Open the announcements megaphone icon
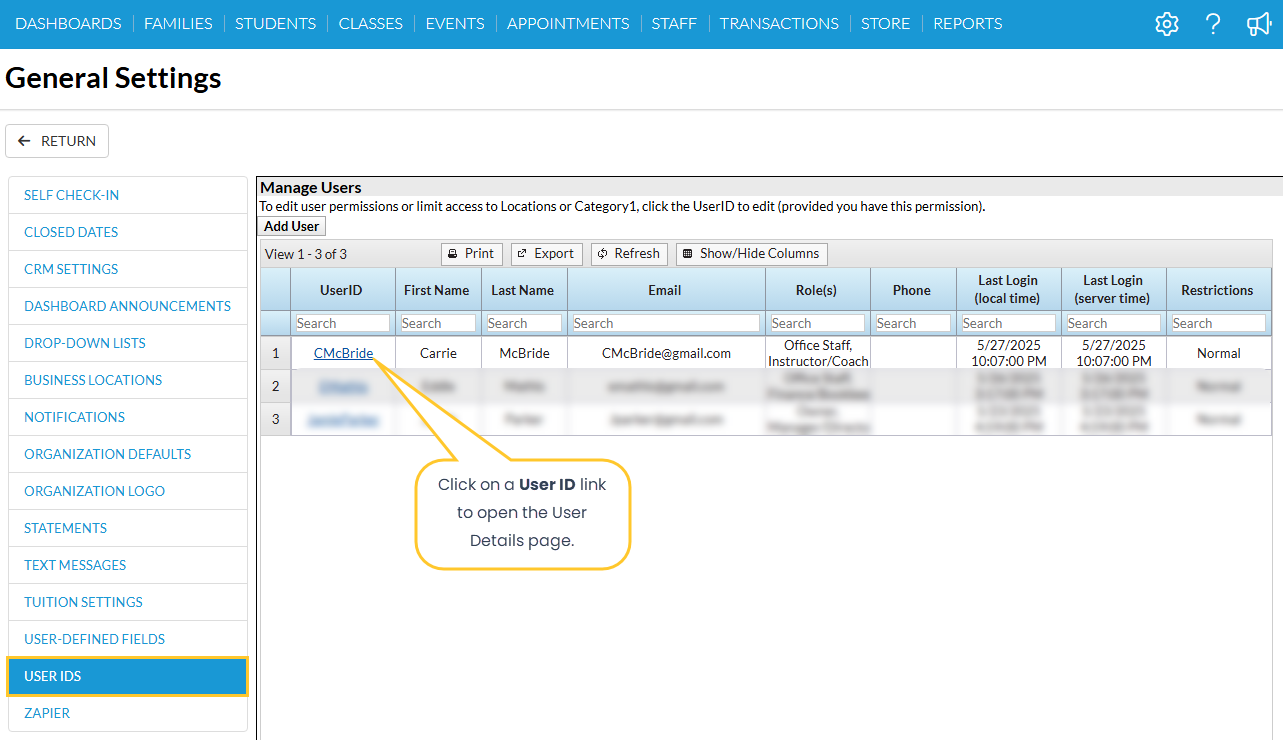 tap(1259, 24)
